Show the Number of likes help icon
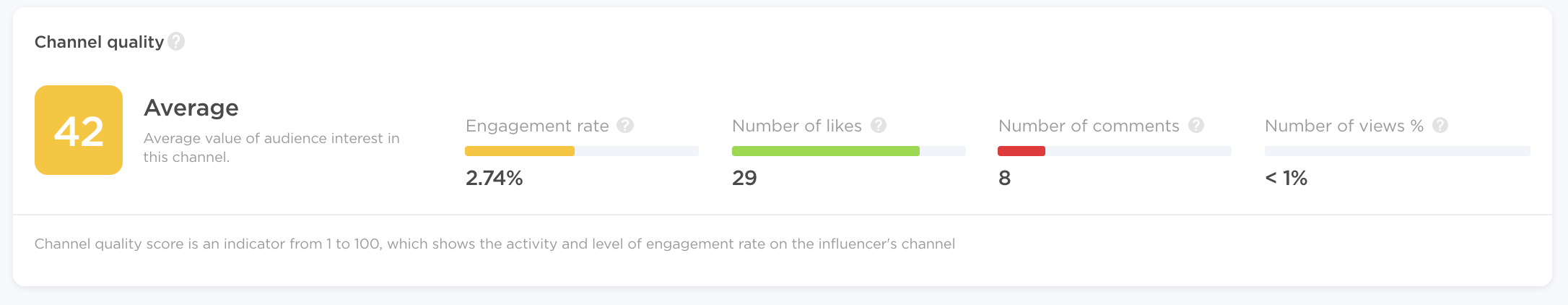The image size is (1568, 305). 878,125
